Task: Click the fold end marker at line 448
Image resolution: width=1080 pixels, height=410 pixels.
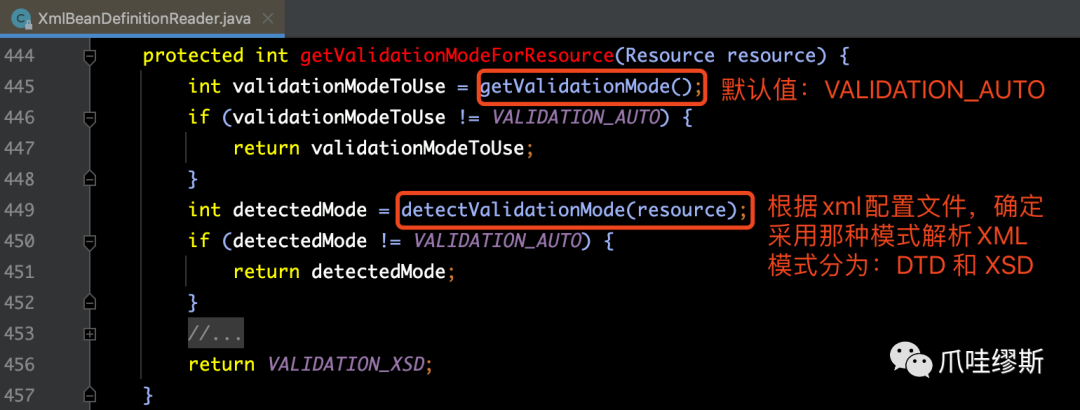Action: click(x=90, y=179)
